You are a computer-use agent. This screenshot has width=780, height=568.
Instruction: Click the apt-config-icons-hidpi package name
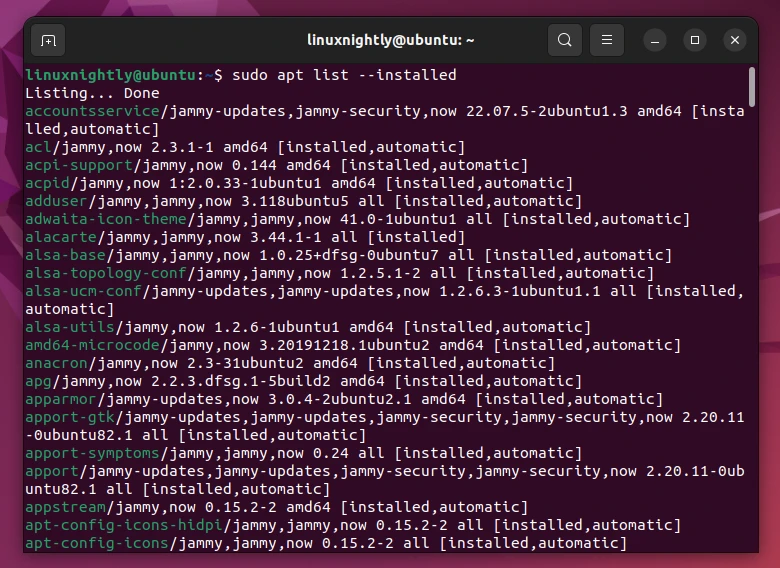pos(124,525)
